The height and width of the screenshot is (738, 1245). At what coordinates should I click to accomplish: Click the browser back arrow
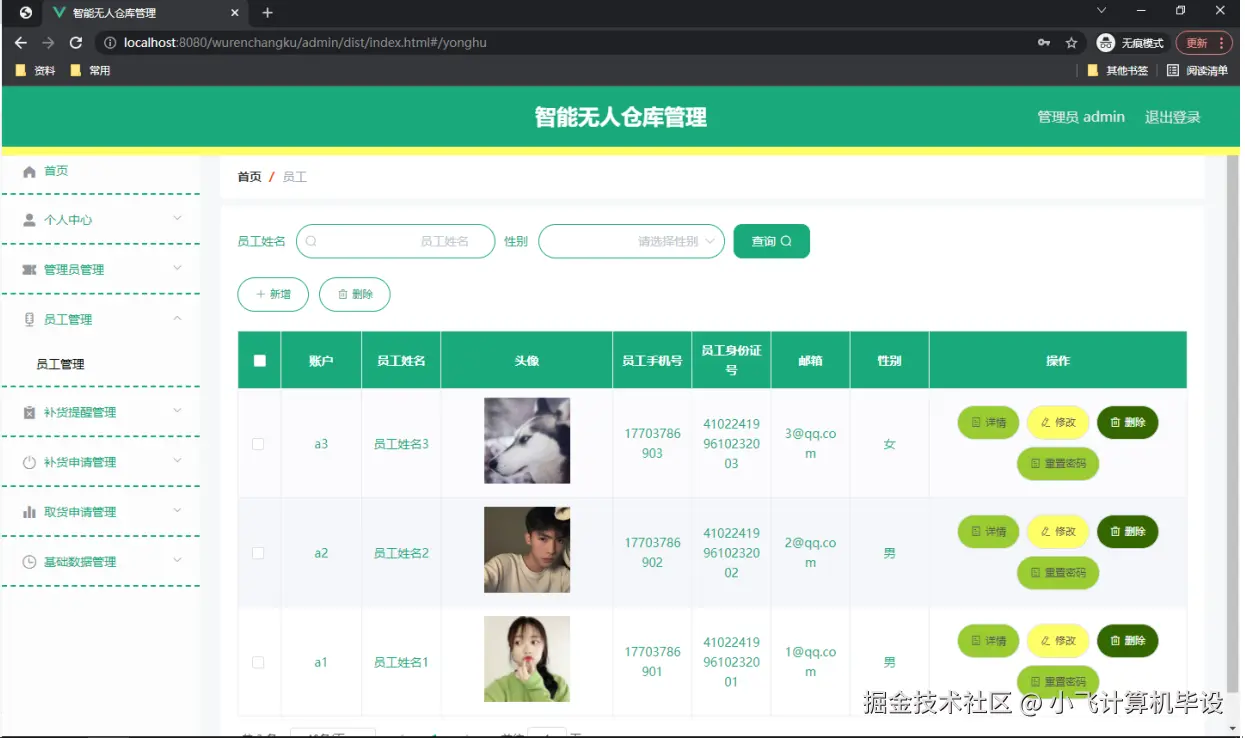coord(20,43)
